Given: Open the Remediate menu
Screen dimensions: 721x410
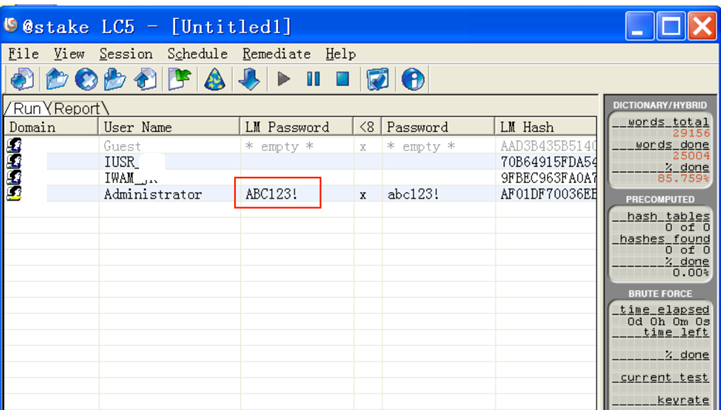Looking at the screenshot, I should (x=276, y=54).
